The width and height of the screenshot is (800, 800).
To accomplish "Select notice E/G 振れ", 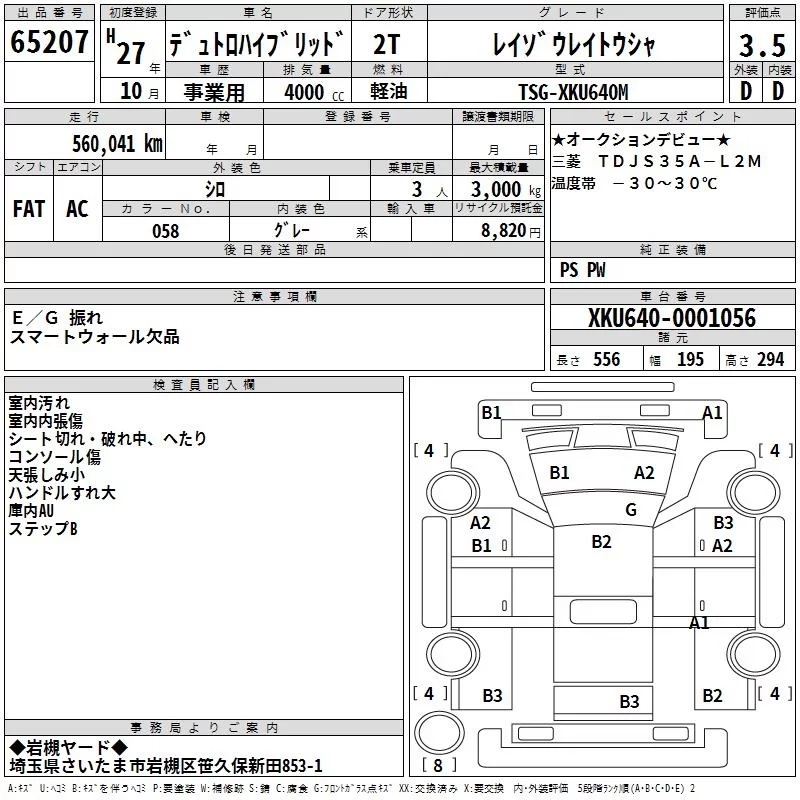I will pos(57,318).
